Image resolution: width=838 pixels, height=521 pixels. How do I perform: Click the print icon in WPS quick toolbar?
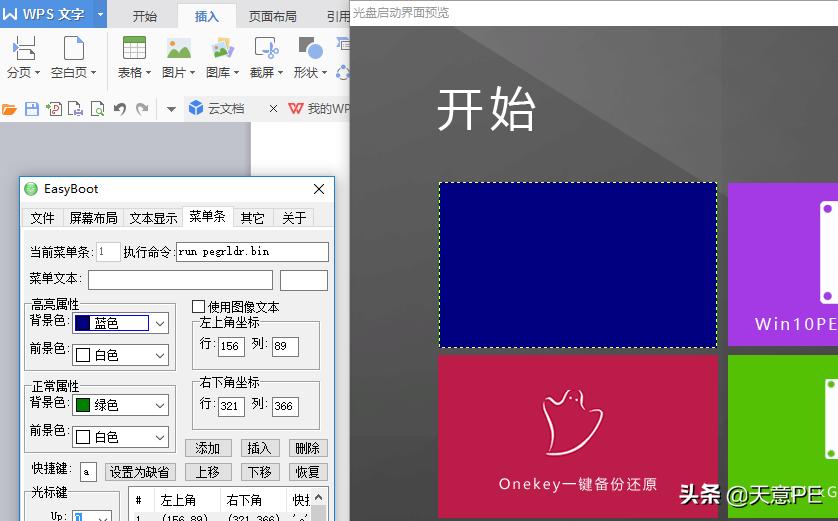pyautogui.click(x=75, y=109)
